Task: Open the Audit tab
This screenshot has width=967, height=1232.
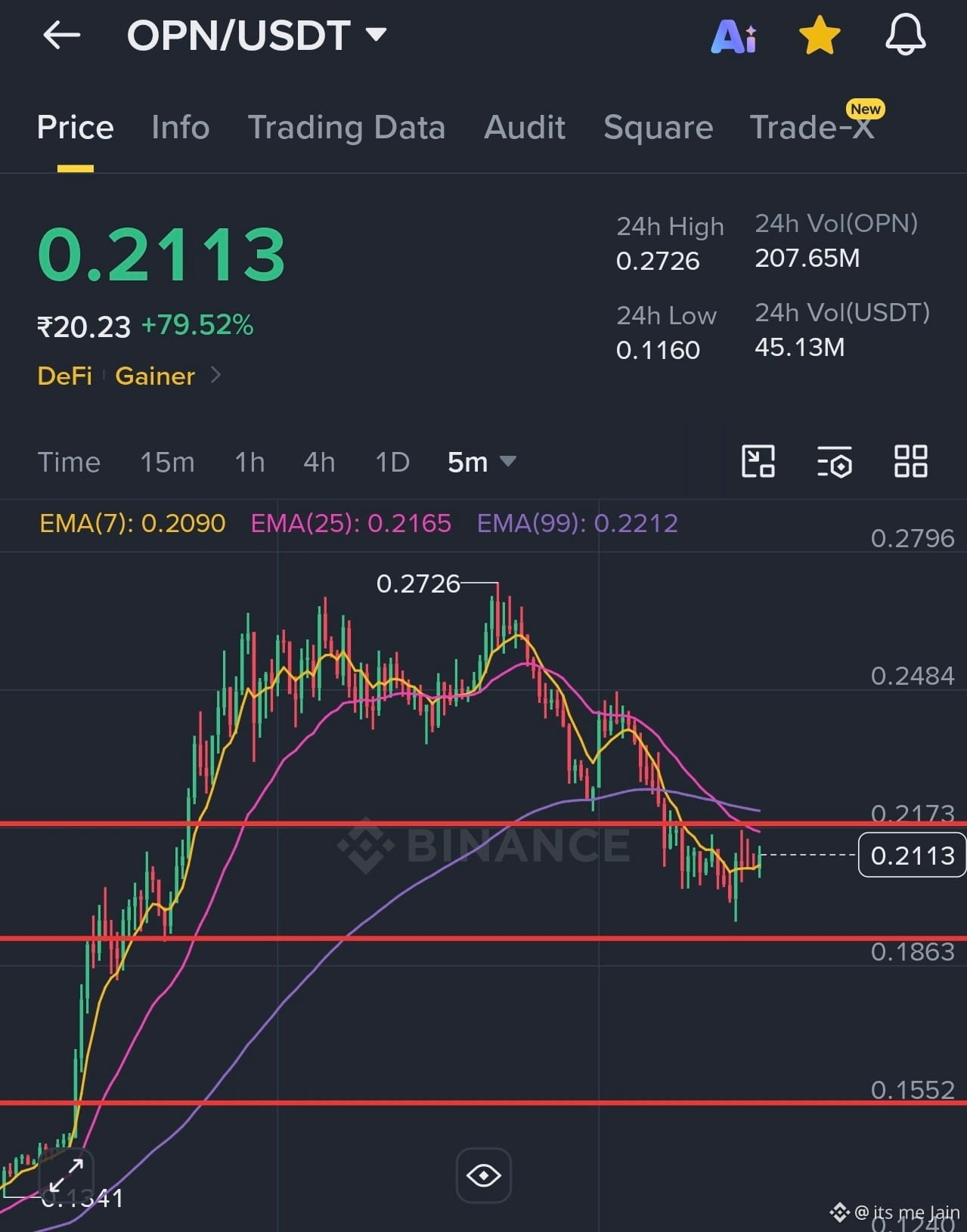Action: pyautogui.click(x=525, y=127)
